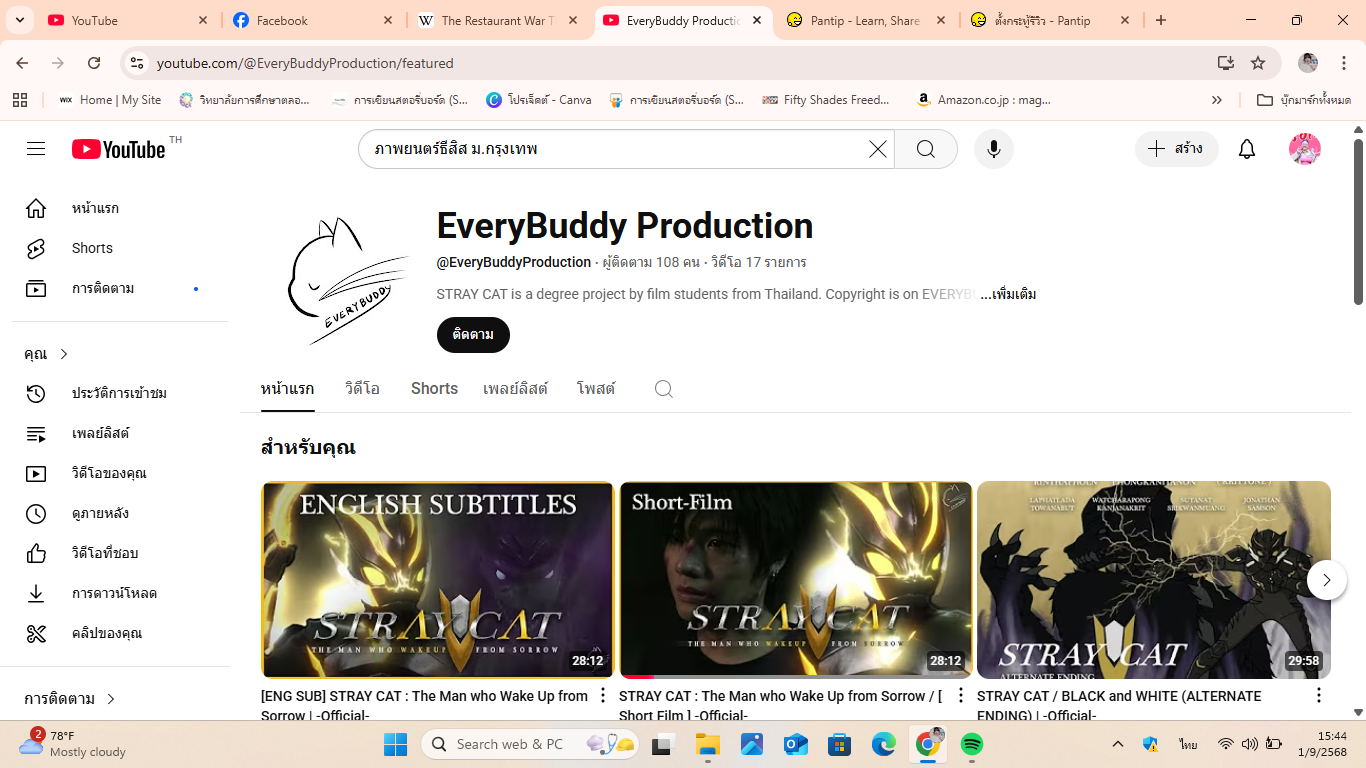Open Shorts from the sidebar

pyautogui.click(x=120, y=248)
